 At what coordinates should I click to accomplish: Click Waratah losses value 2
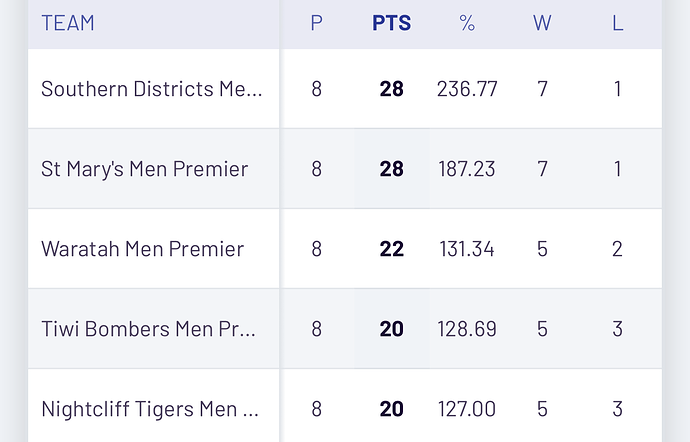(x=618, y=249)
